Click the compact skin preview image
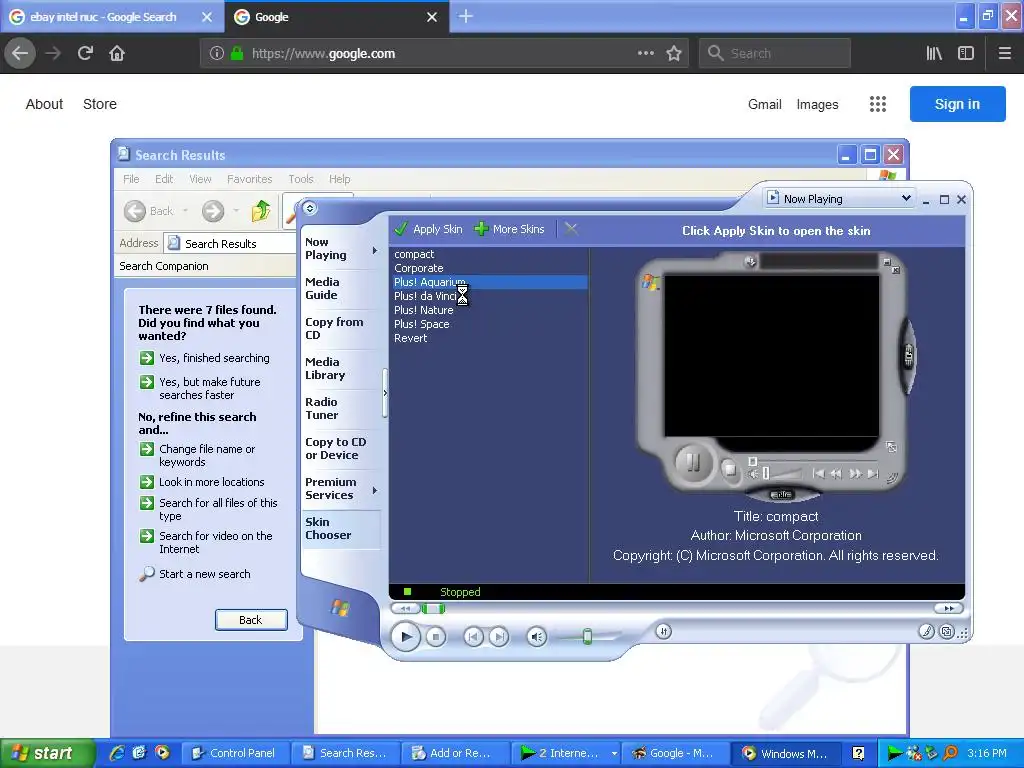This screenshot has height=768, width=1024. point(776,376)
